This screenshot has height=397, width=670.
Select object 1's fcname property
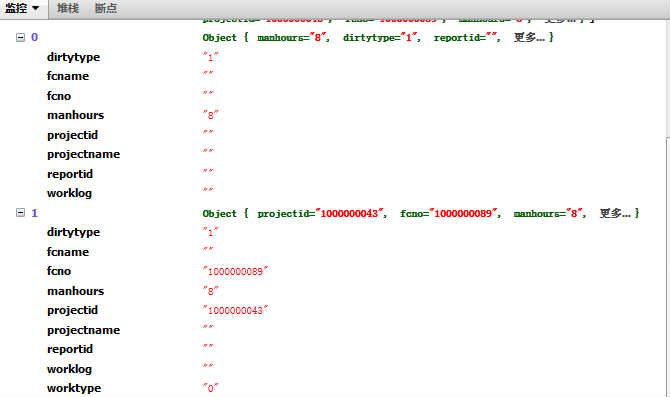coord(68,252)
